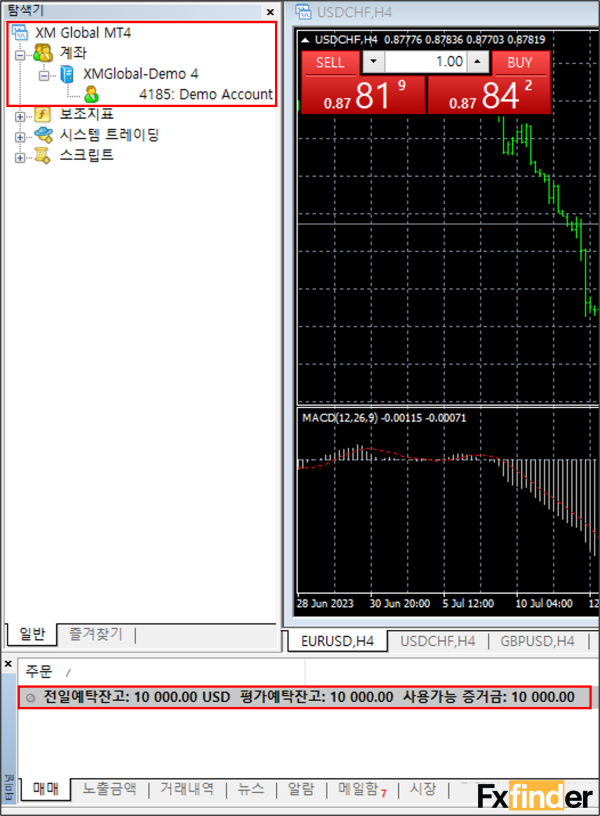Click the 전일예탁잔고 10 000.00 USD balance row
The image size is (600, 816).
304,697
